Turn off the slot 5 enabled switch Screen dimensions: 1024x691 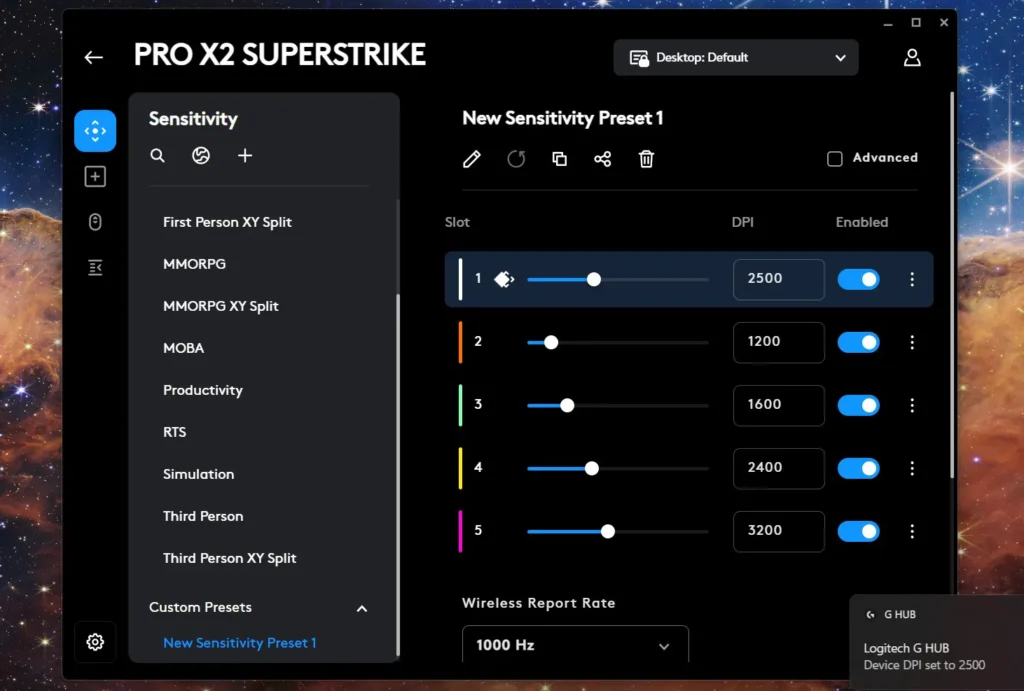click(858, 531)
